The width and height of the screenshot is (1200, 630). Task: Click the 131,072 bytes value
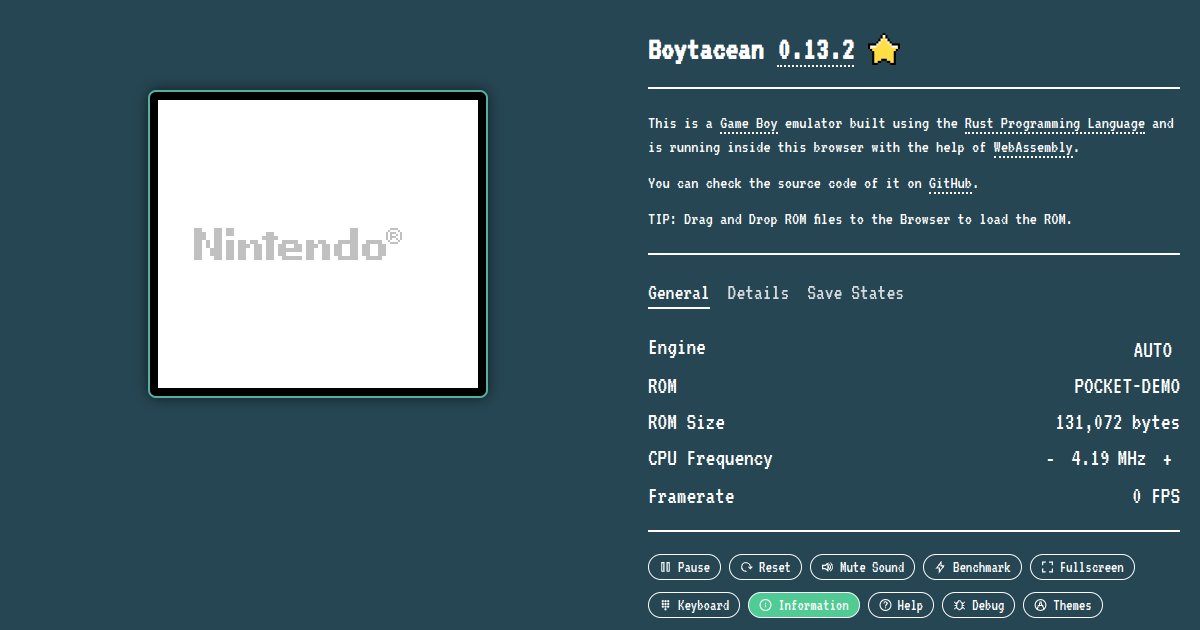(1117, 423)
